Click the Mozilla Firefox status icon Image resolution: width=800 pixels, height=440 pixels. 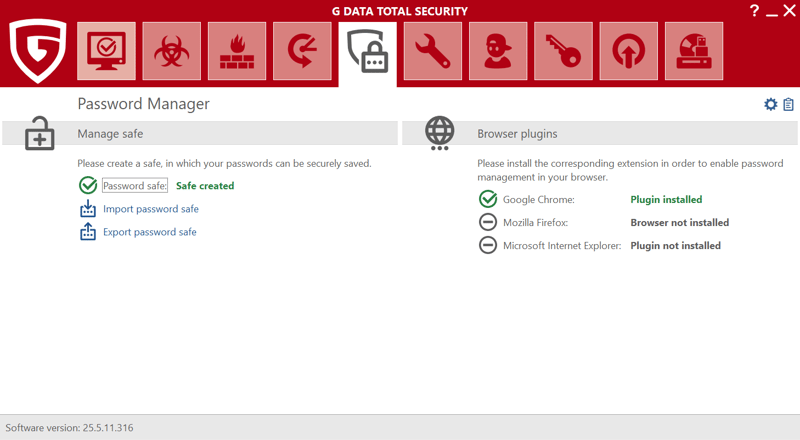click(488, 222)
